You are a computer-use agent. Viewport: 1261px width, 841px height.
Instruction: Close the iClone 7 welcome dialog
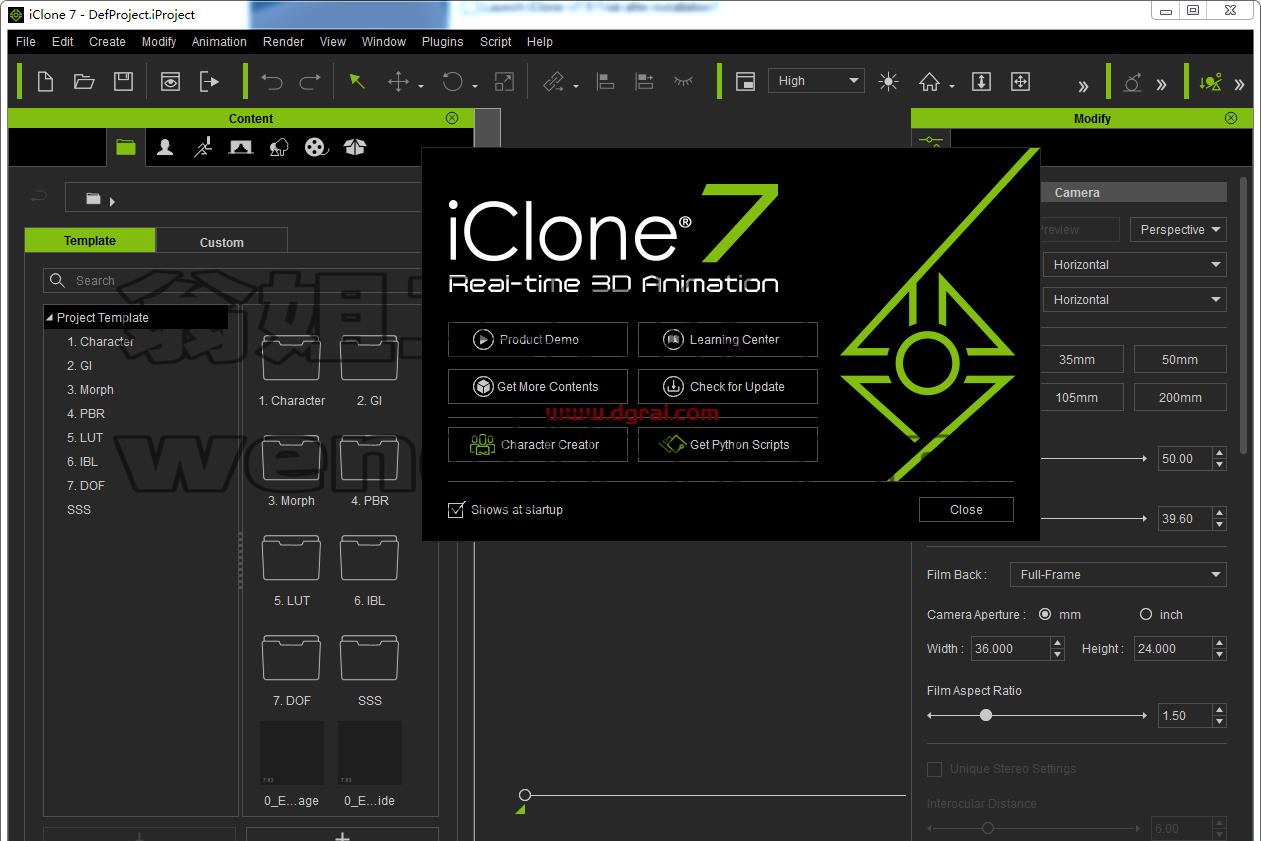tap(966, 509)
